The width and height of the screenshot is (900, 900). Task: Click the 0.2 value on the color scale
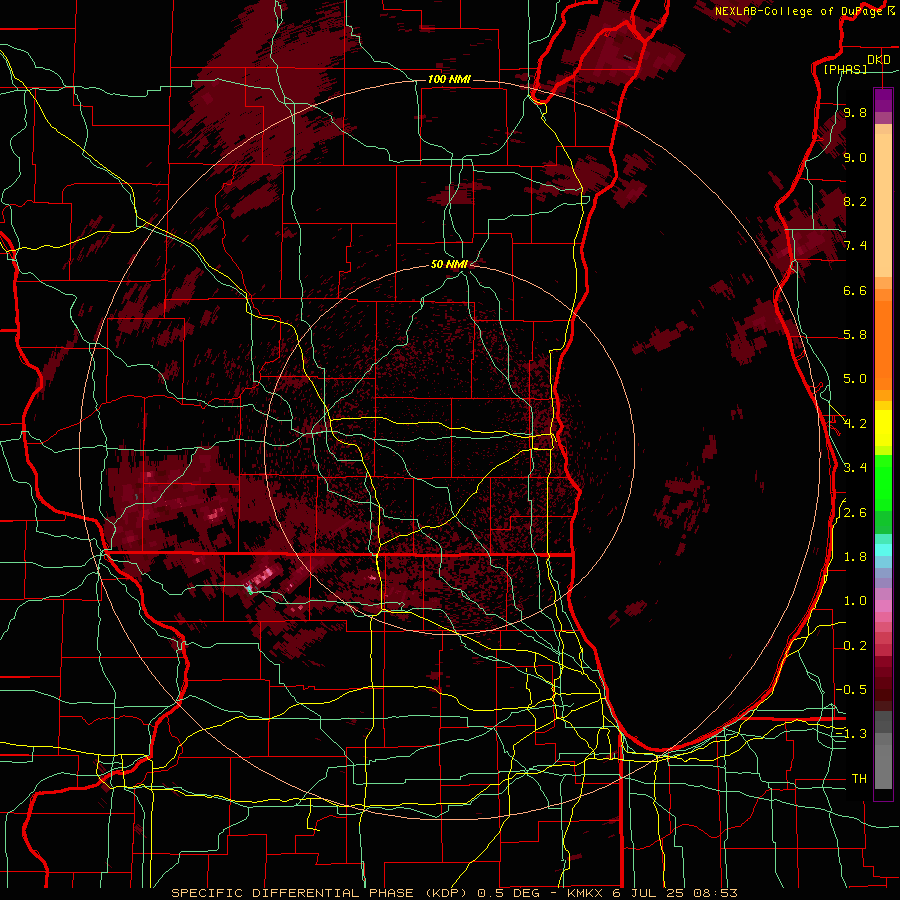tap(855, 646)
